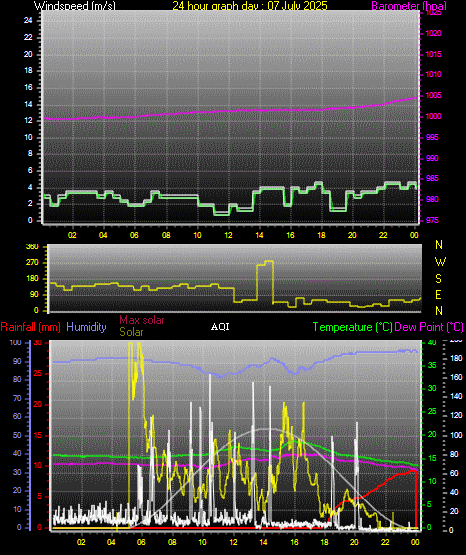Click the 'AQI' legend label
This screenshot has height=555, width=466.
coord(220,327)
